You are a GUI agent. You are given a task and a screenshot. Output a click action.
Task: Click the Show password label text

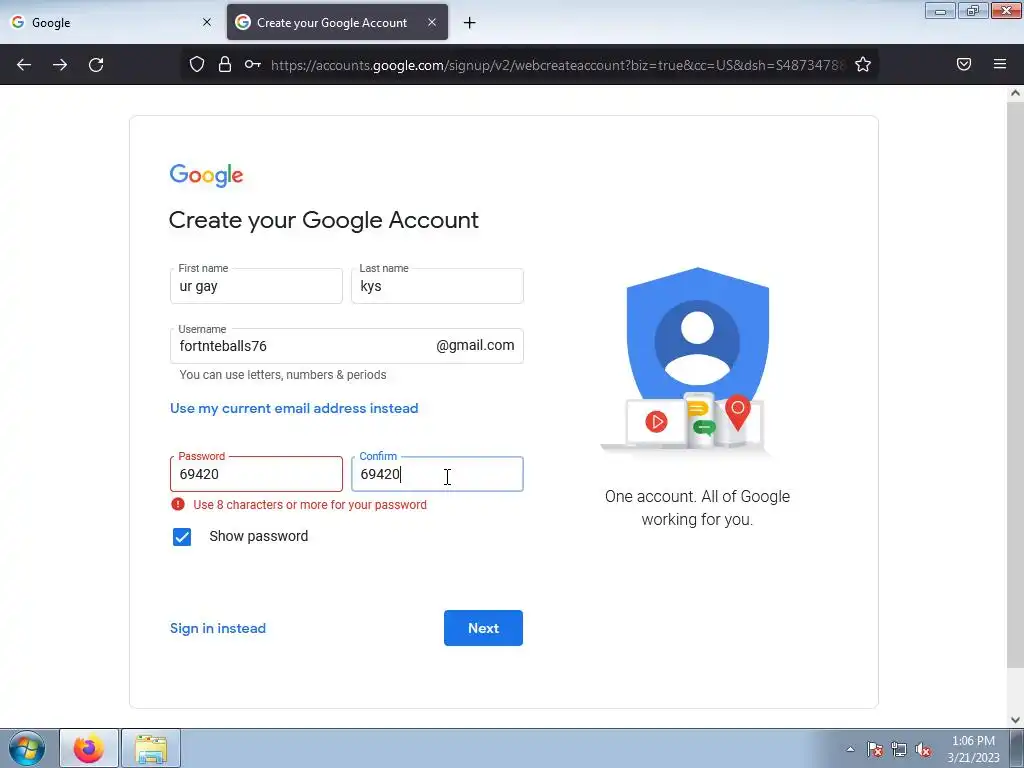259,536
